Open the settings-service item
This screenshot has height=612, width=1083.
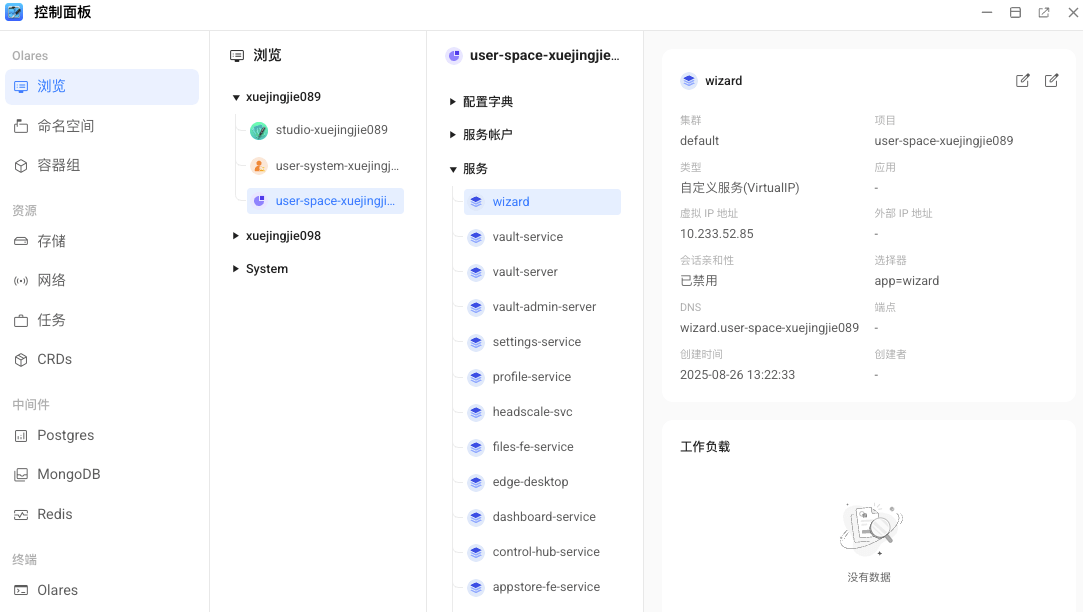[536, 342]
